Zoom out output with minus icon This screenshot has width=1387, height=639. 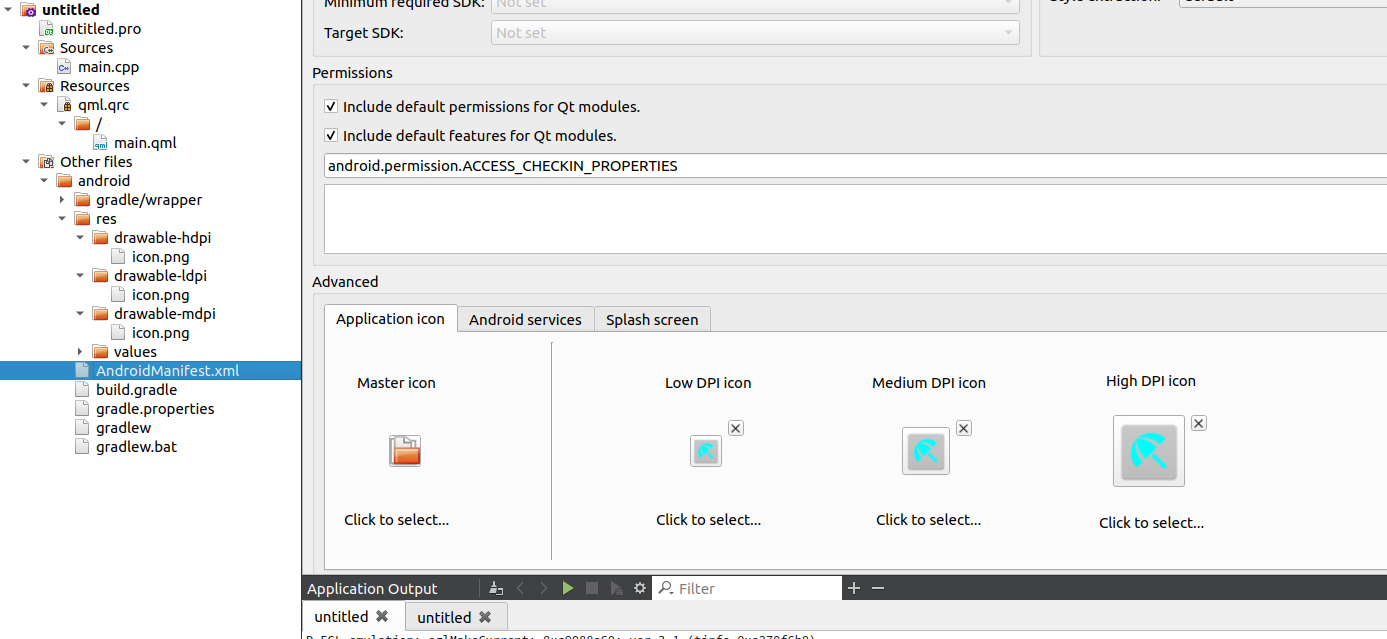[x=878, y=588]
